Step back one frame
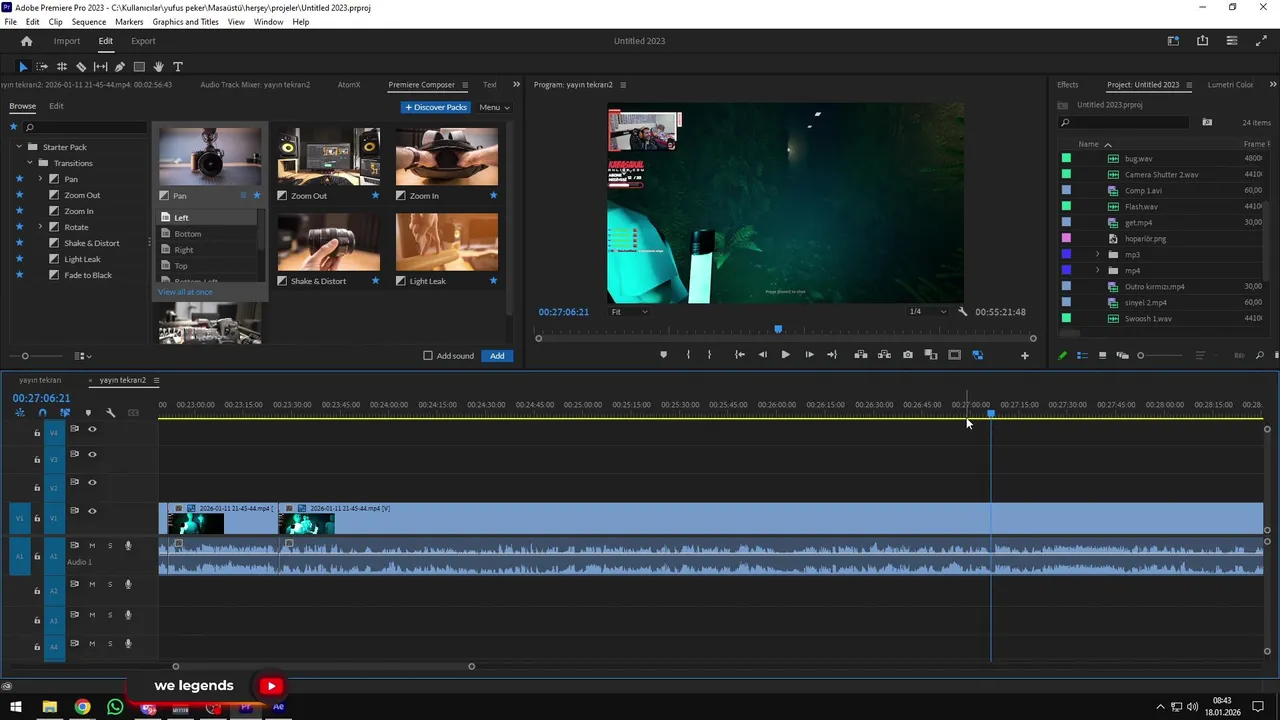 [x=763, y=355]
